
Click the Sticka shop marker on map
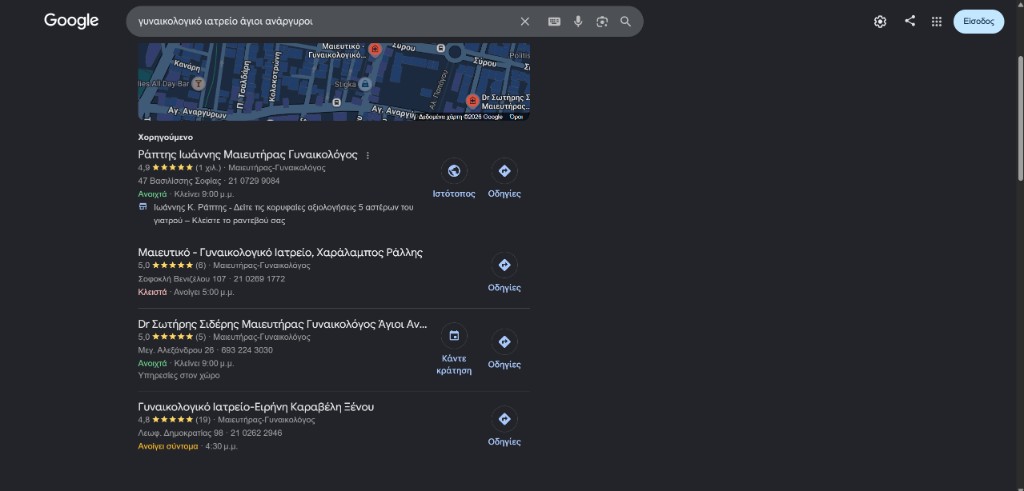(x=365, y=84)
